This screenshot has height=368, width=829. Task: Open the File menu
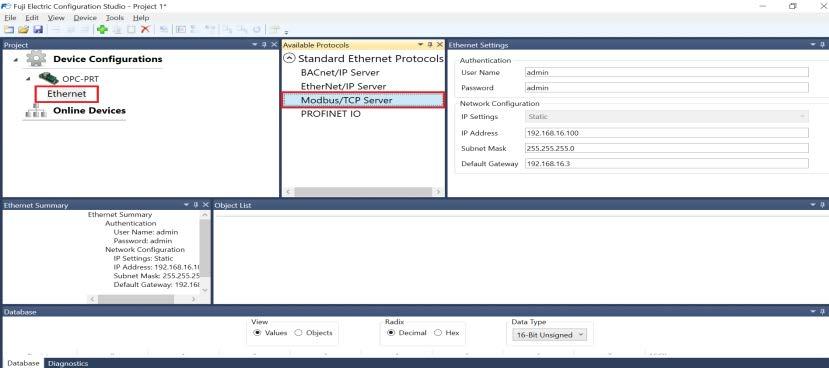tap(10, 17)
